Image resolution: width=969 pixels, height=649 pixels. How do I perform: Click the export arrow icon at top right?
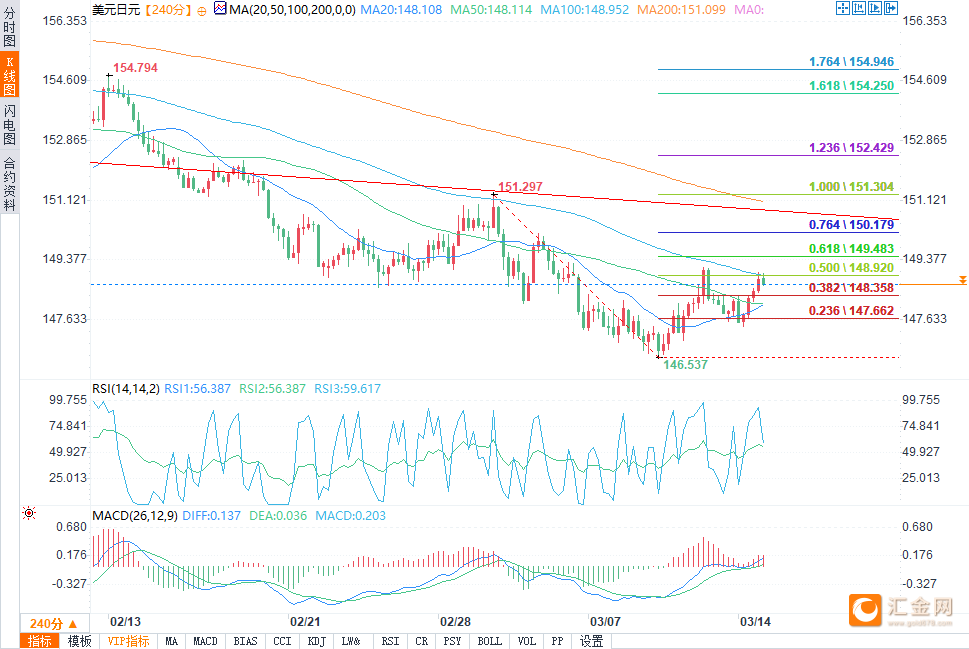[x=891, y=8]
